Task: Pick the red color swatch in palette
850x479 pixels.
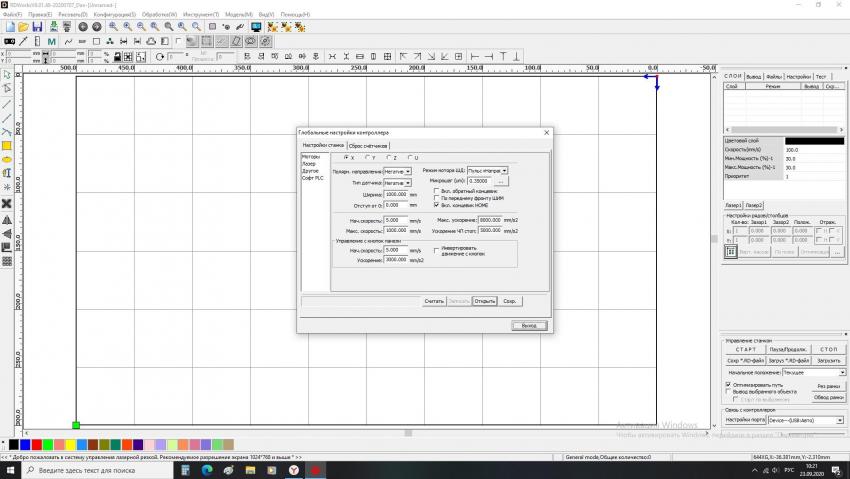Action: point(36,444)
